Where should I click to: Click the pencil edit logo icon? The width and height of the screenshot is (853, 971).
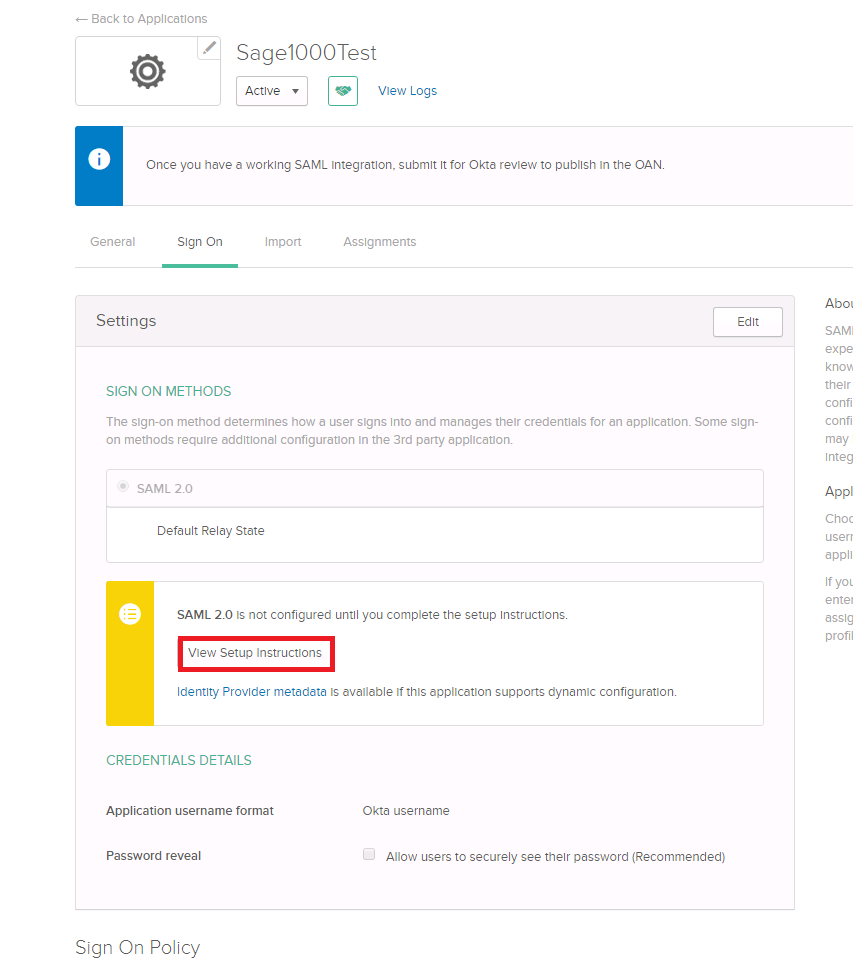coord(209,48)
